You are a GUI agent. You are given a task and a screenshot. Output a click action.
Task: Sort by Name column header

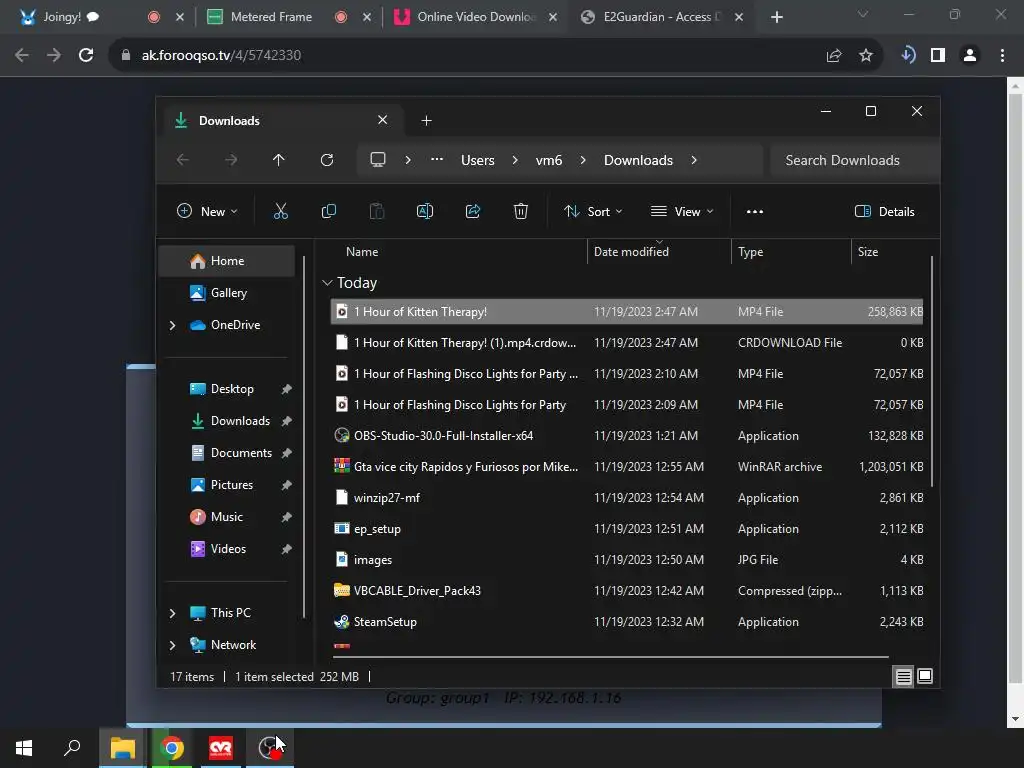tap(362, 251)
